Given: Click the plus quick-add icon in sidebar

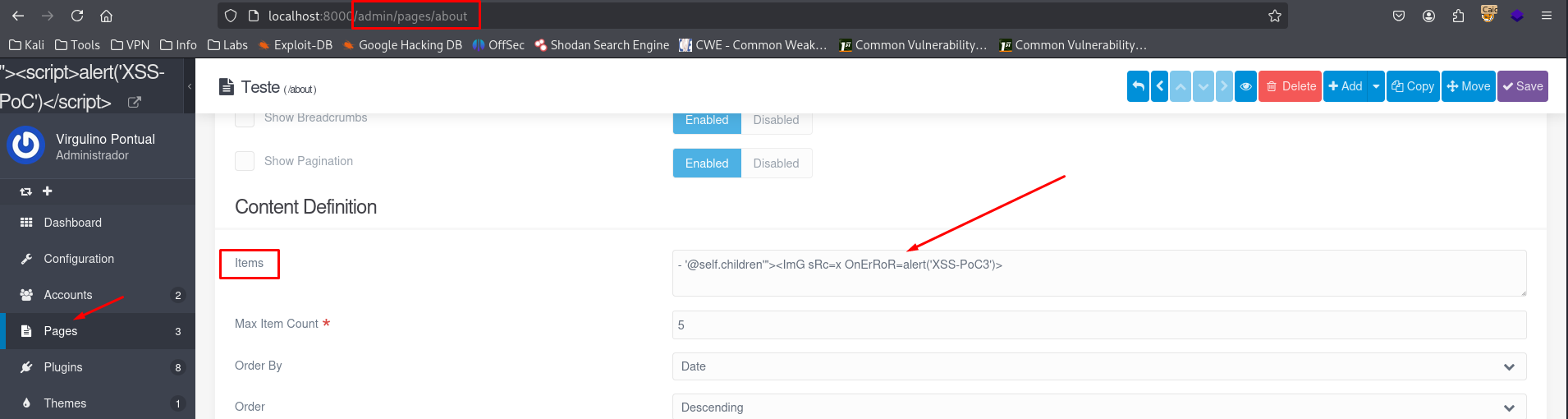Looking at the screenshot, I should [x=48, y=191].
